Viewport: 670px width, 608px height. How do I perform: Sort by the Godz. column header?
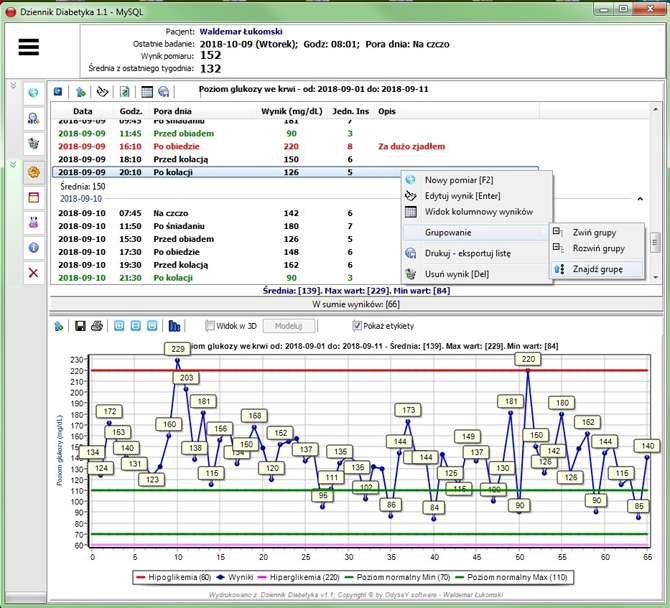(x=131, y=111)
